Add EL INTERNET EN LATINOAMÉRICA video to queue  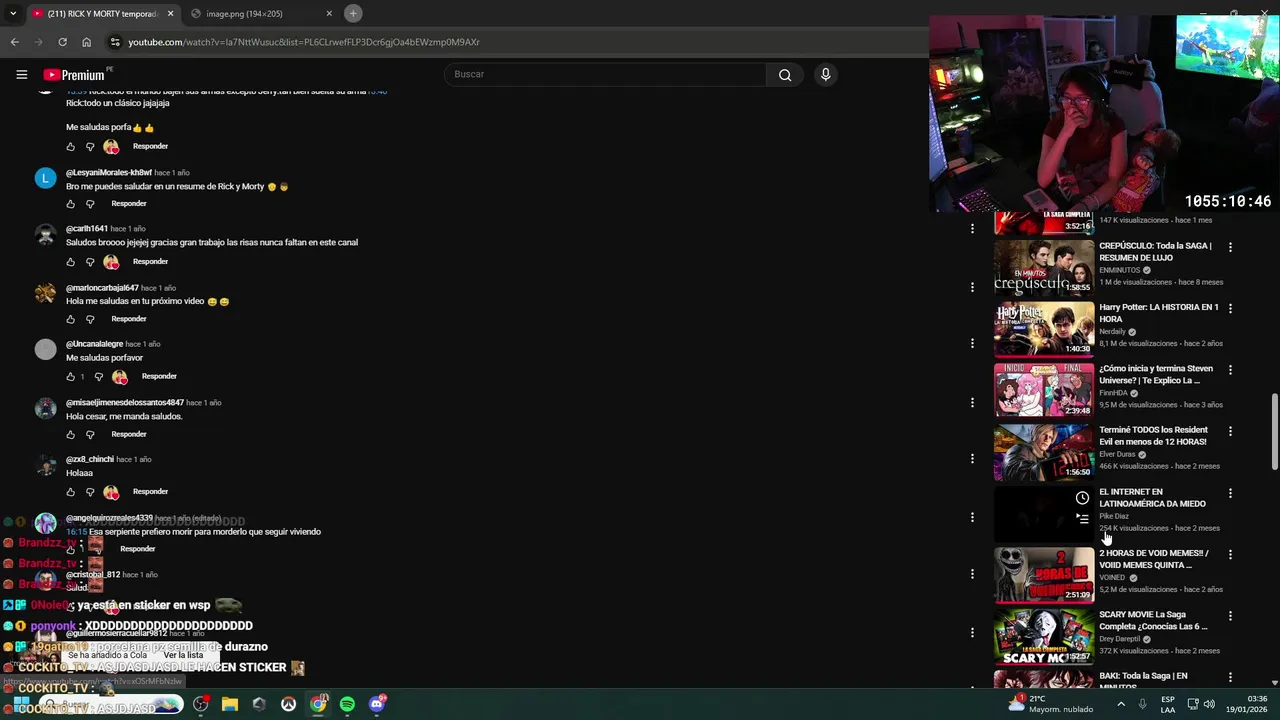1082,518
